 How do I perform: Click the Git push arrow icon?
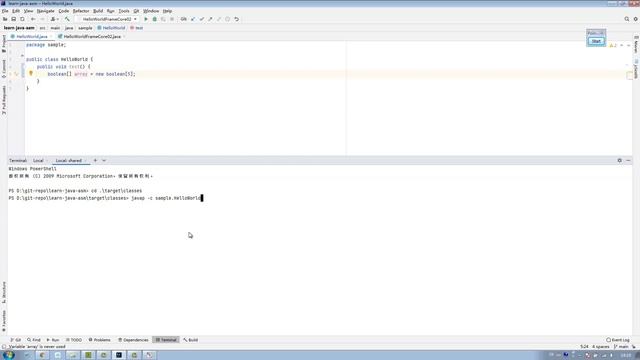(210, 19)
